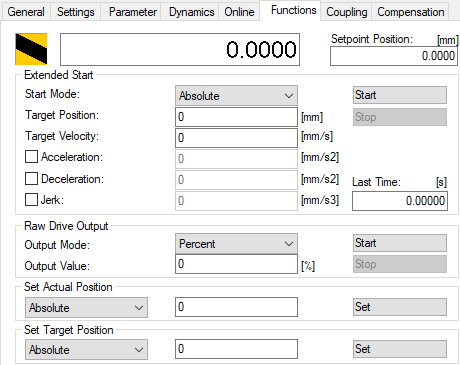Screen dimensions: 460x365
Task: Click the yellow-black striped axis status icon
Action: click(31, 49)
